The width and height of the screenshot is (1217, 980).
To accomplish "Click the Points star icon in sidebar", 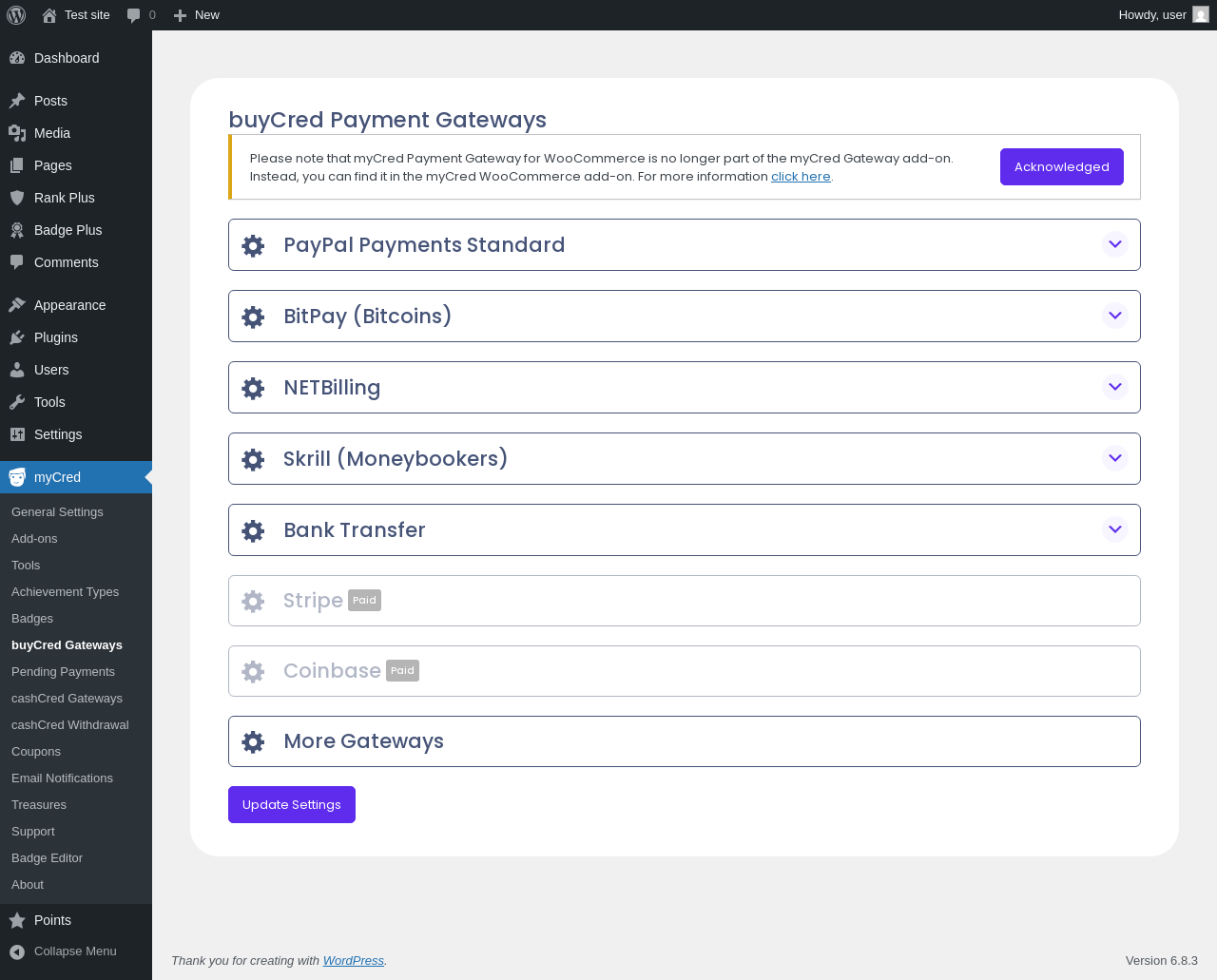I will 17,920.
